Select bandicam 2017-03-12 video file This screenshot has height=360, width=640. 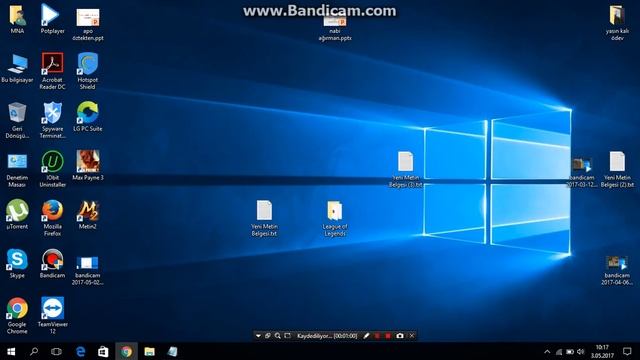(582, 172)
